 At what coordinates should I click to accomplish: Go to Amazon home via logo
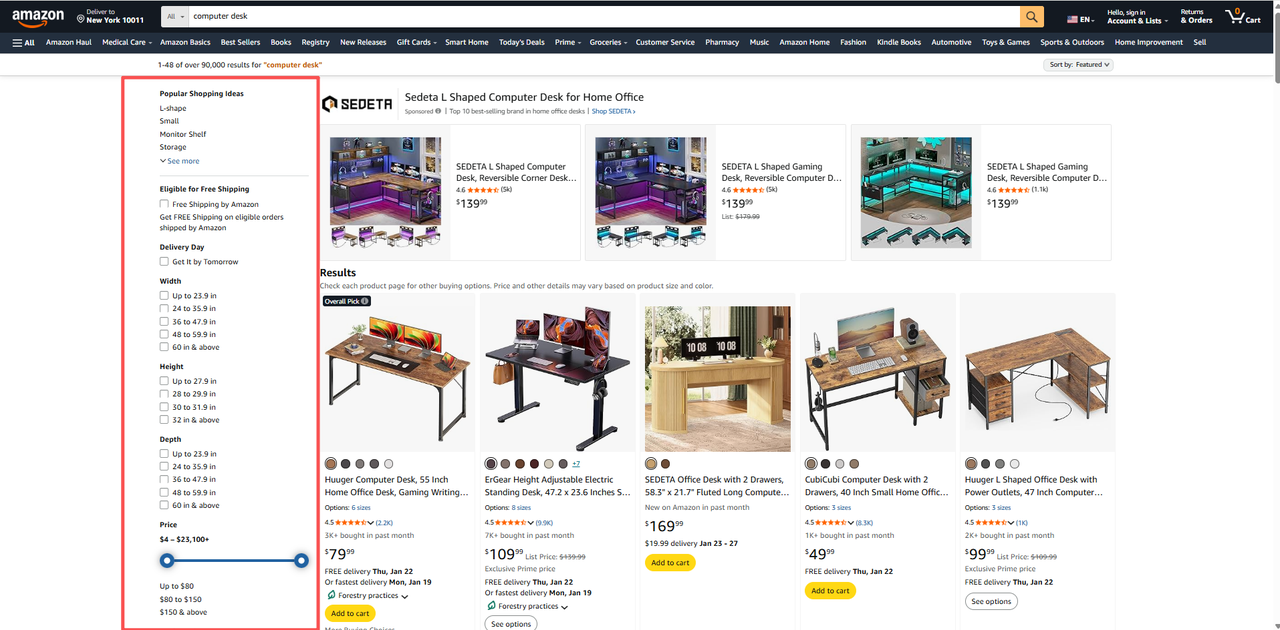point(39,17)
